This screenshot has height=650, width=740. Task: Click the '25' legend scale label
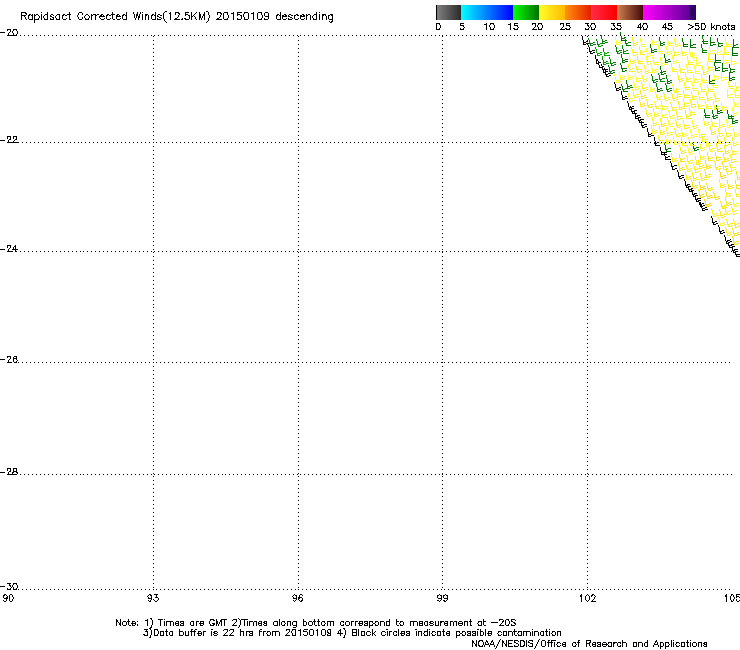click(x=565, y=27)
